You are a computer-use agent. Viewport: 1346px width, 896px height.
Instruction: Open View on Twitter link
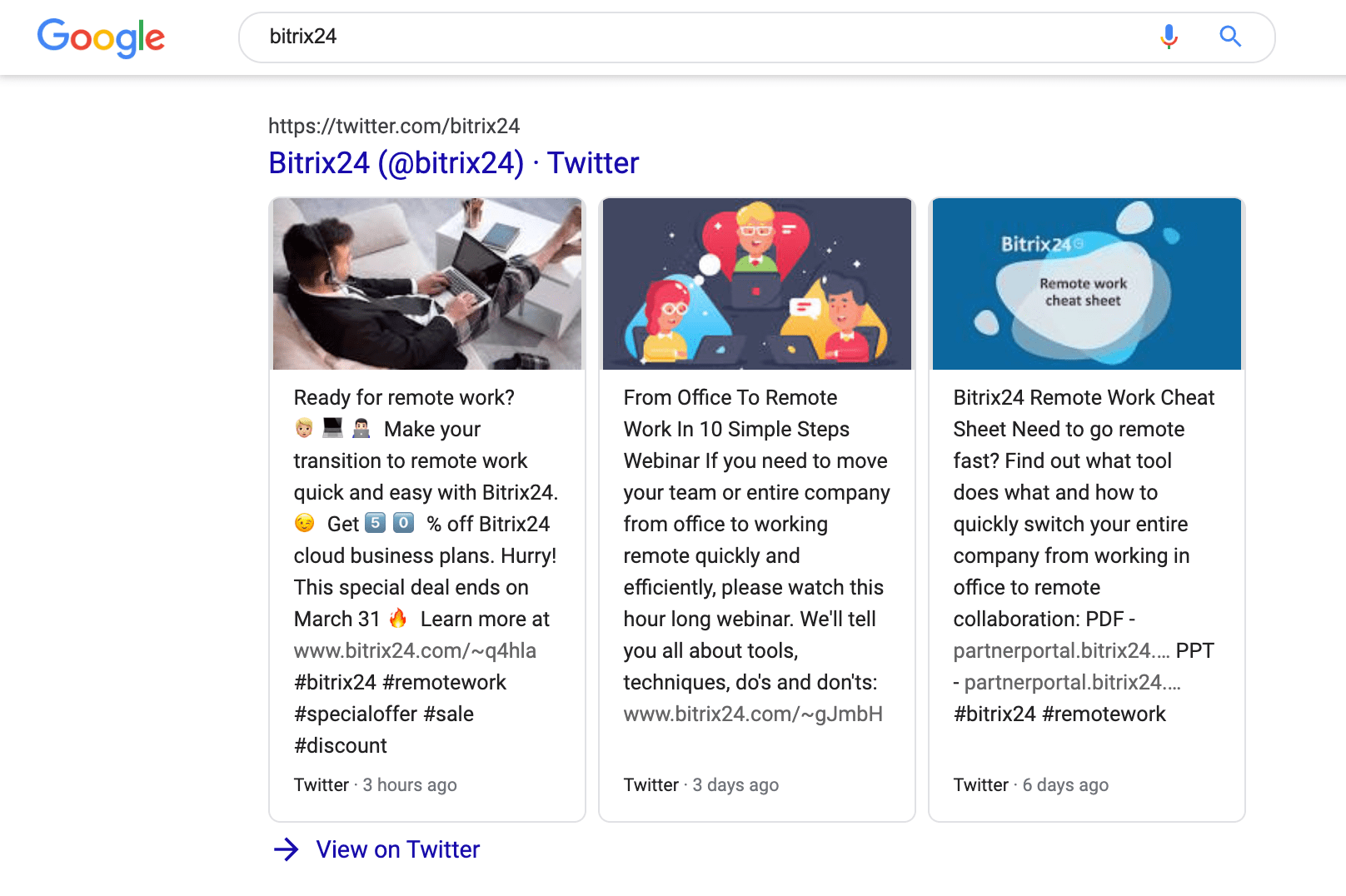point(398,849)
